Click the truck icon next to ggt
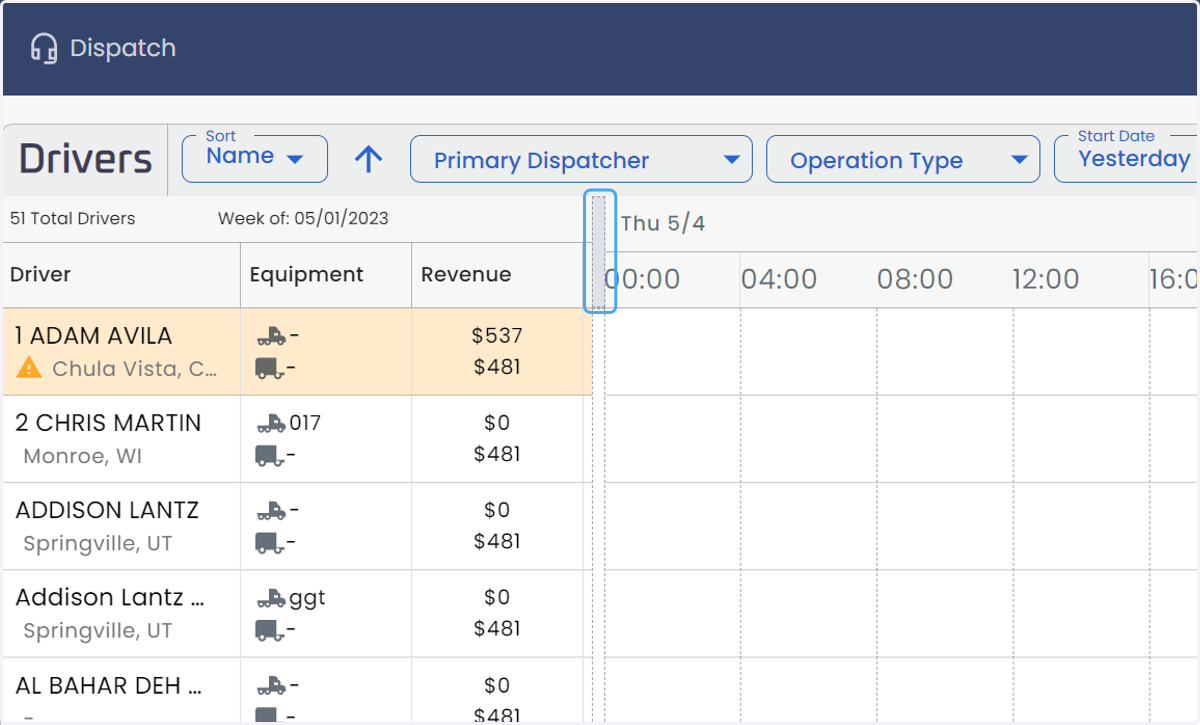 click(271, 598)
